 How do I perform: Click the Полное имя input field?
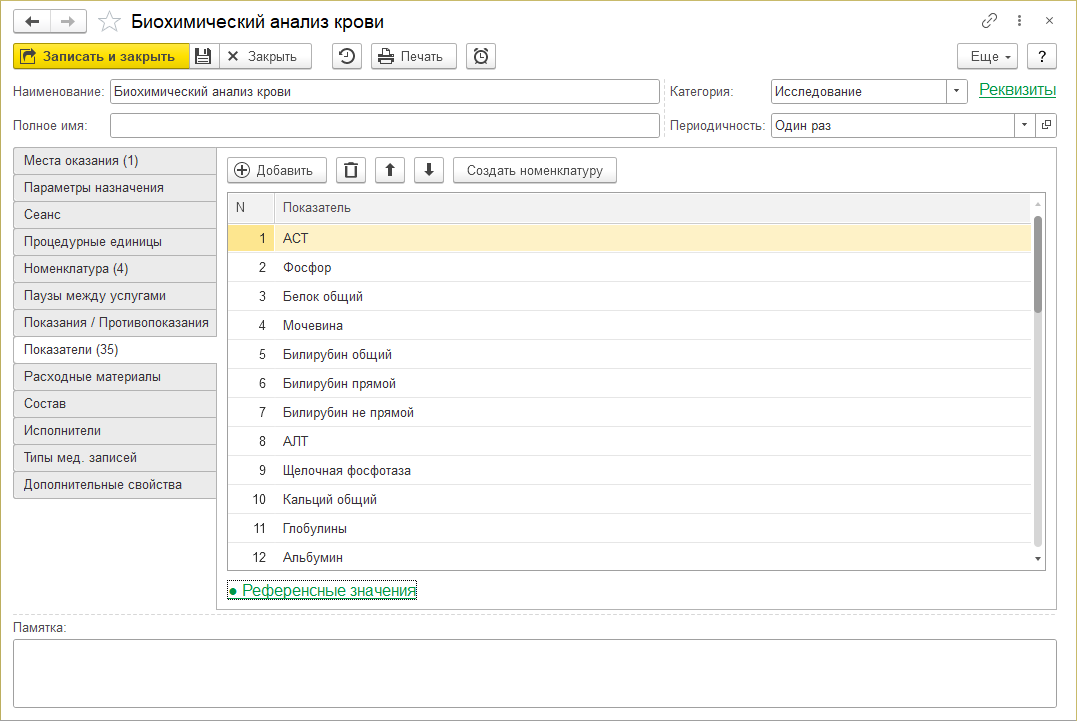coord(384,126)
